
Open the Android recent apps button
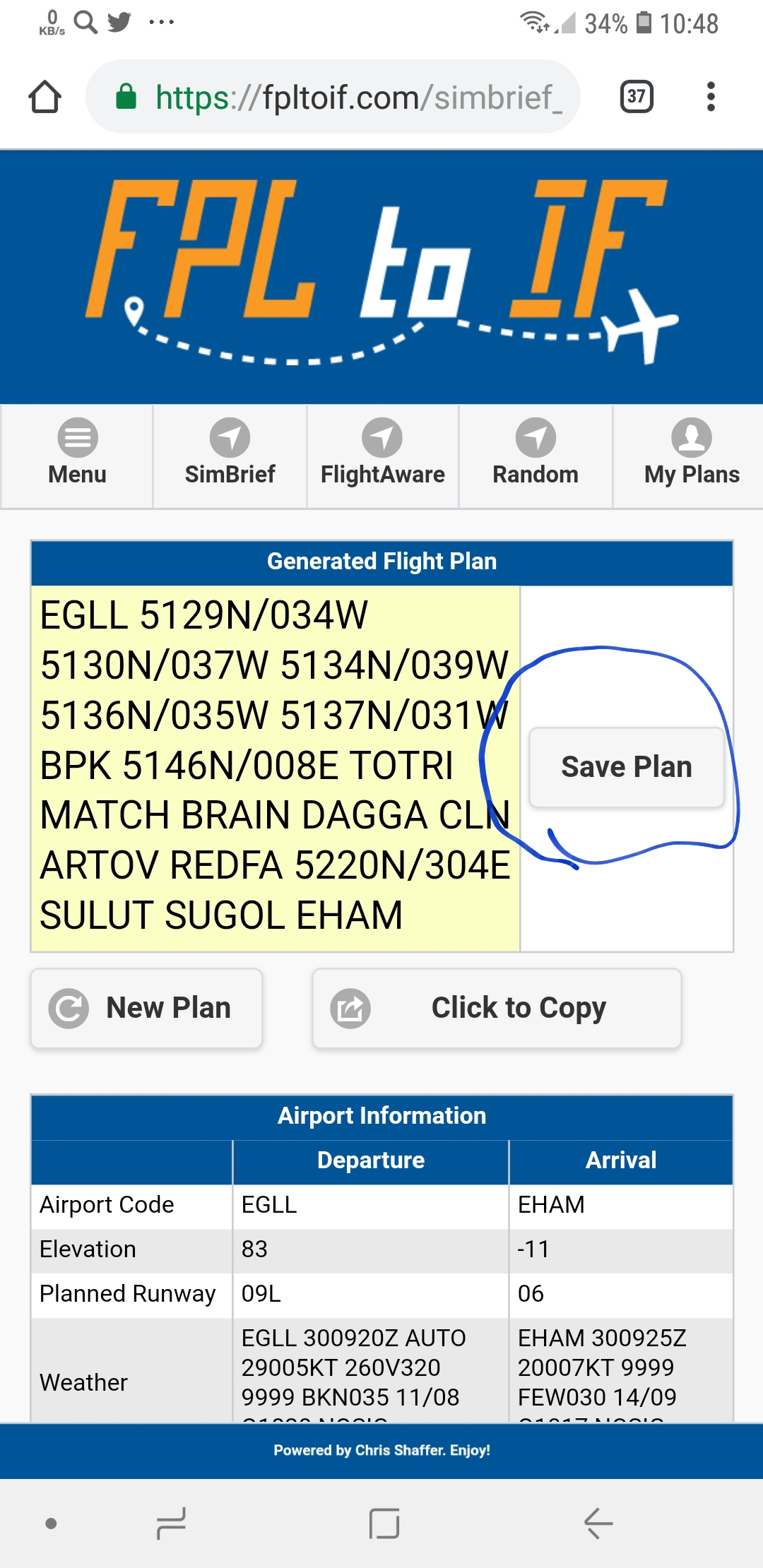click(171, 1523)
